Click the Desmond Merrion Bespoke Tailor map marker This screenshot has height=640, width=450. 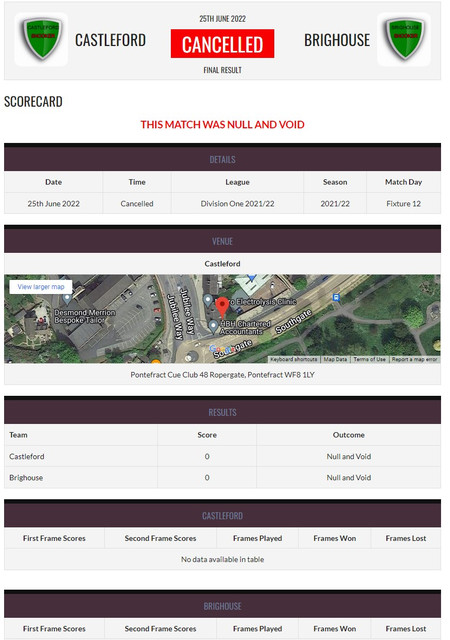pyautogui.click(x=67, y=299)
